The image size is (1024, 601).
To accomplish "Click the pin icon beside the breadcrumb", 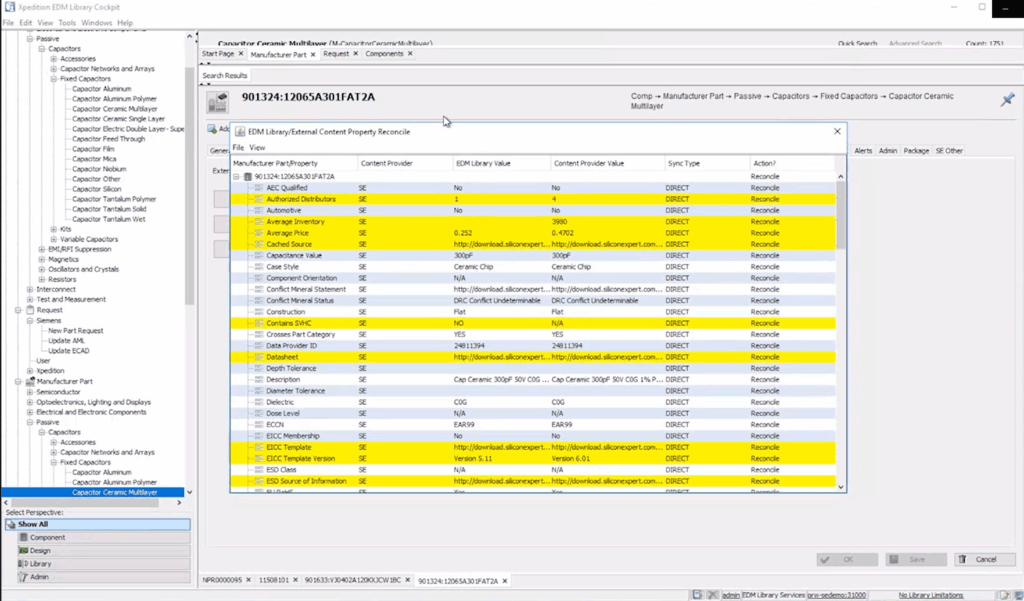I will coord(1007,100).
